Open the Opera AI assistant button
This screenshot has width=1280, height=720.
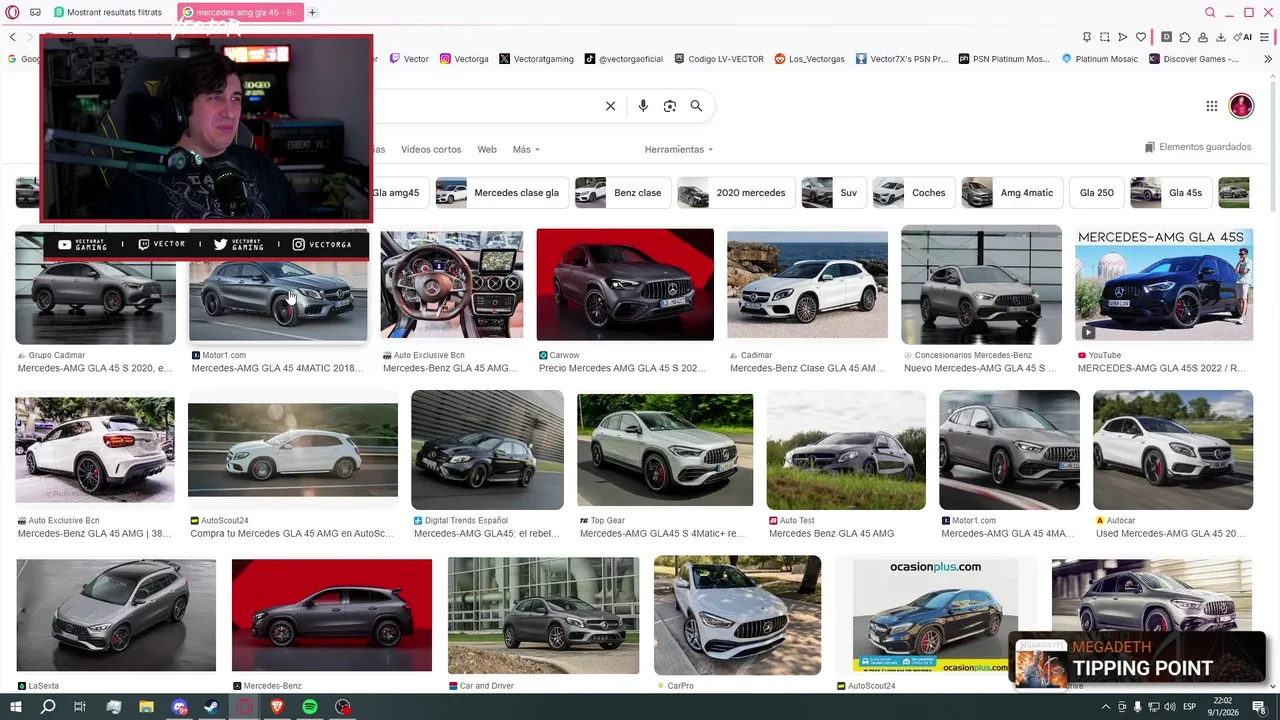coord(1245,37)
